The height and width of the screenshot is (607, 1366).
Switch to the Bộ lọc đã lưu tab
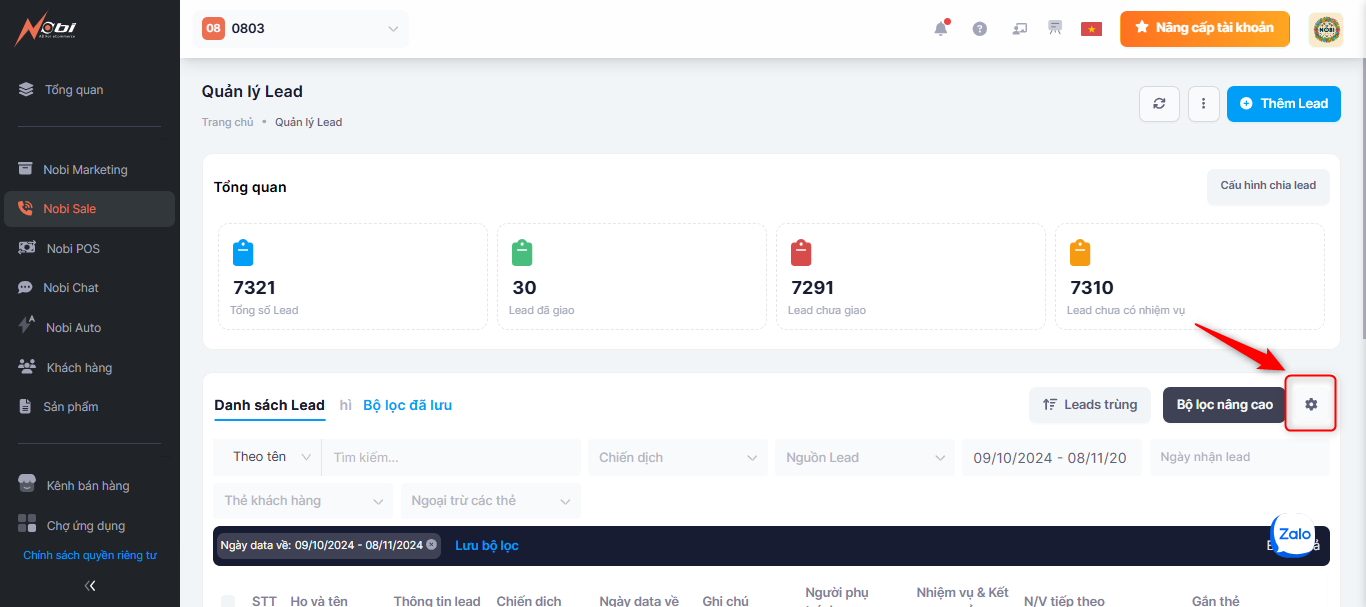[407, 405]
